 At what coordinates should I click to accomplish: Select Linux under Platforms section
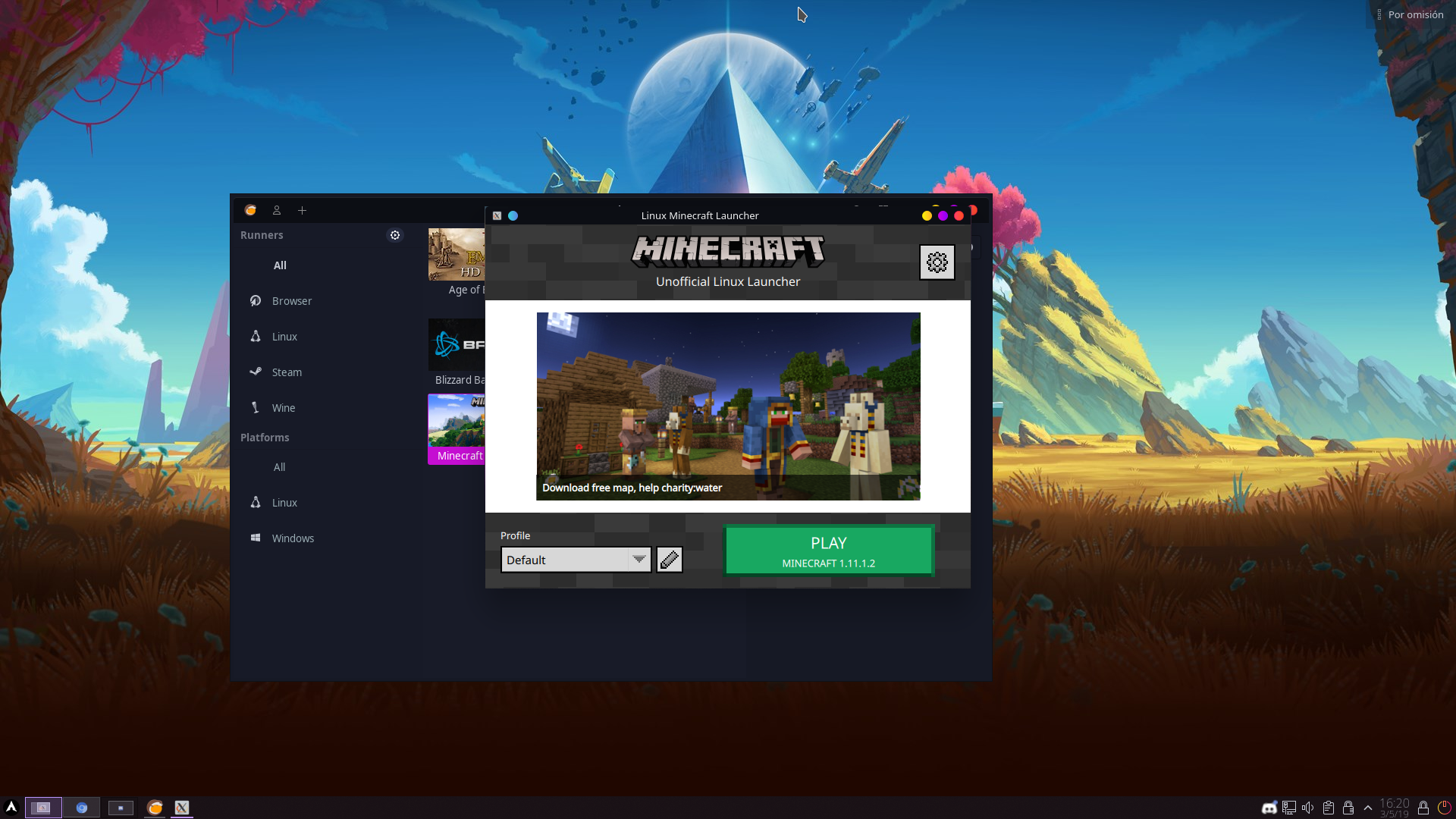coord(284,502)
